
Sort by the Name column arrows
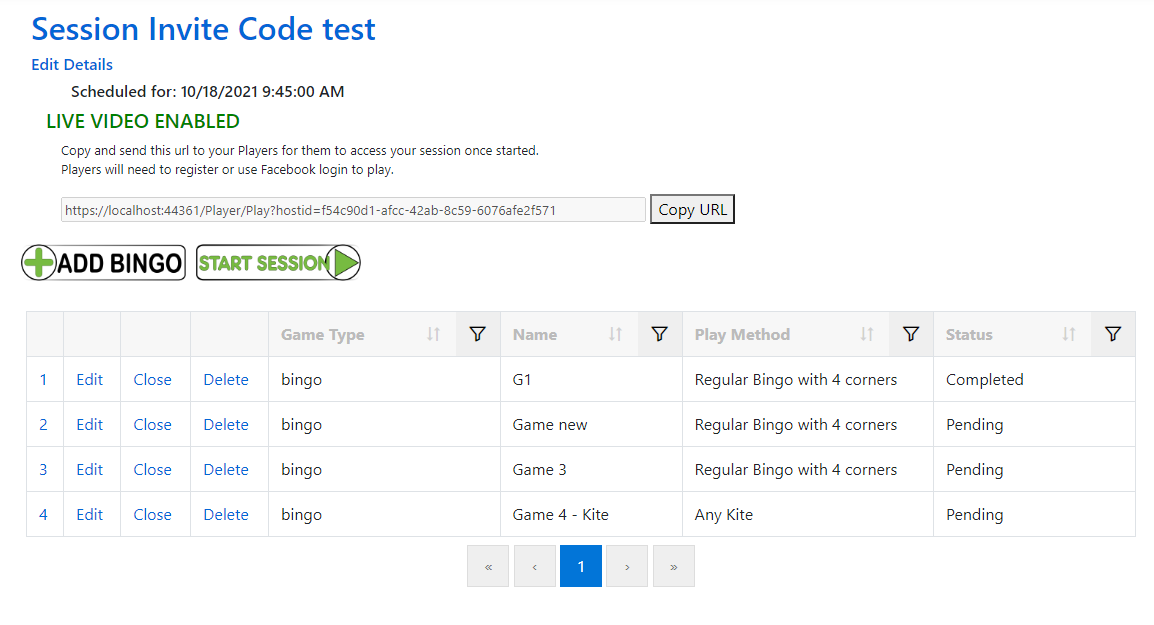[x=615, y=335]
